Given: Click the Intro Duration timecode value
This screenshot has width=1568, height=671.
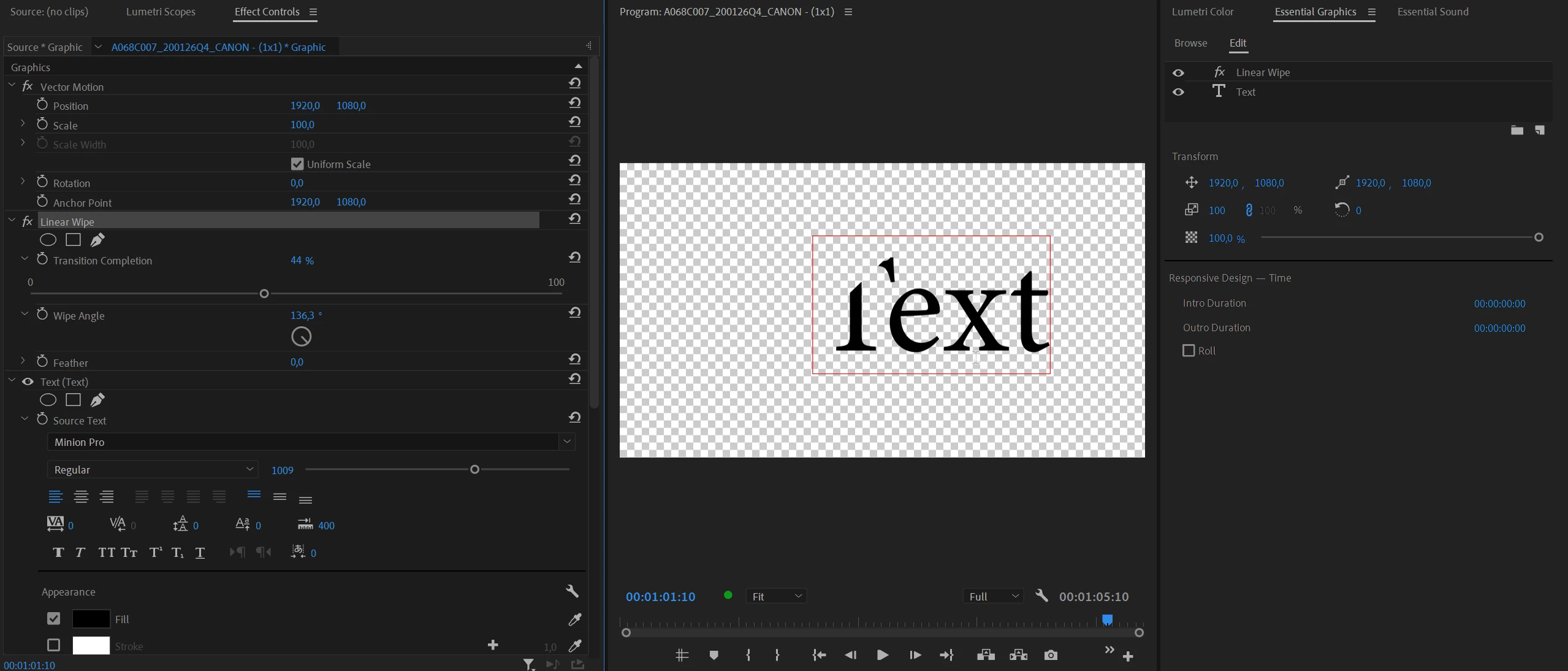Looking at the screenshot, I should [x=1499, y=304].
